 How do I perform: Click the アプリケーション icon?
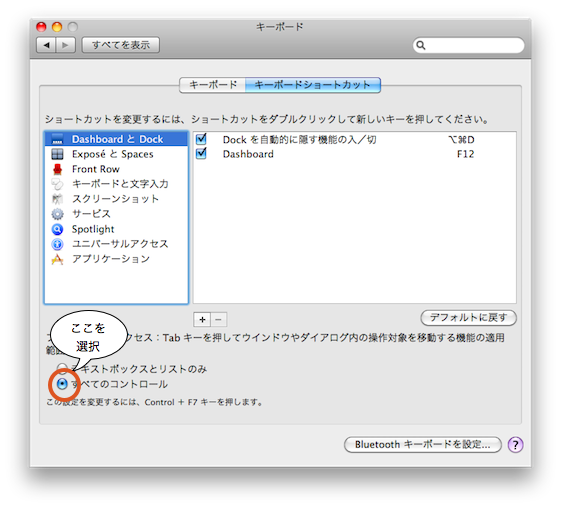click(x=57, y=259)
